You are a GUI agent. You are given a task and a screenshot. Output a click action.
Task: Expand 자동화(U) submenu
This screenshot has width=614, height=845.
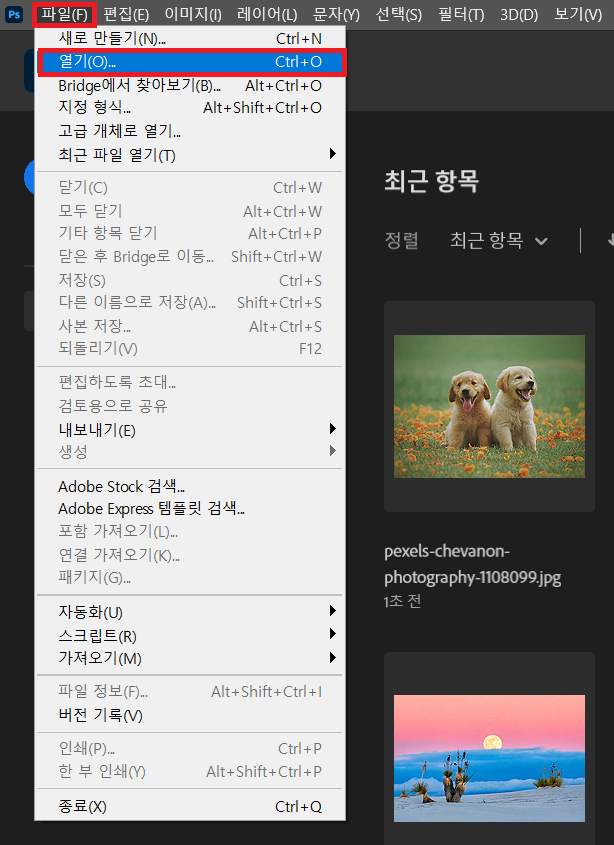(190, 612)
